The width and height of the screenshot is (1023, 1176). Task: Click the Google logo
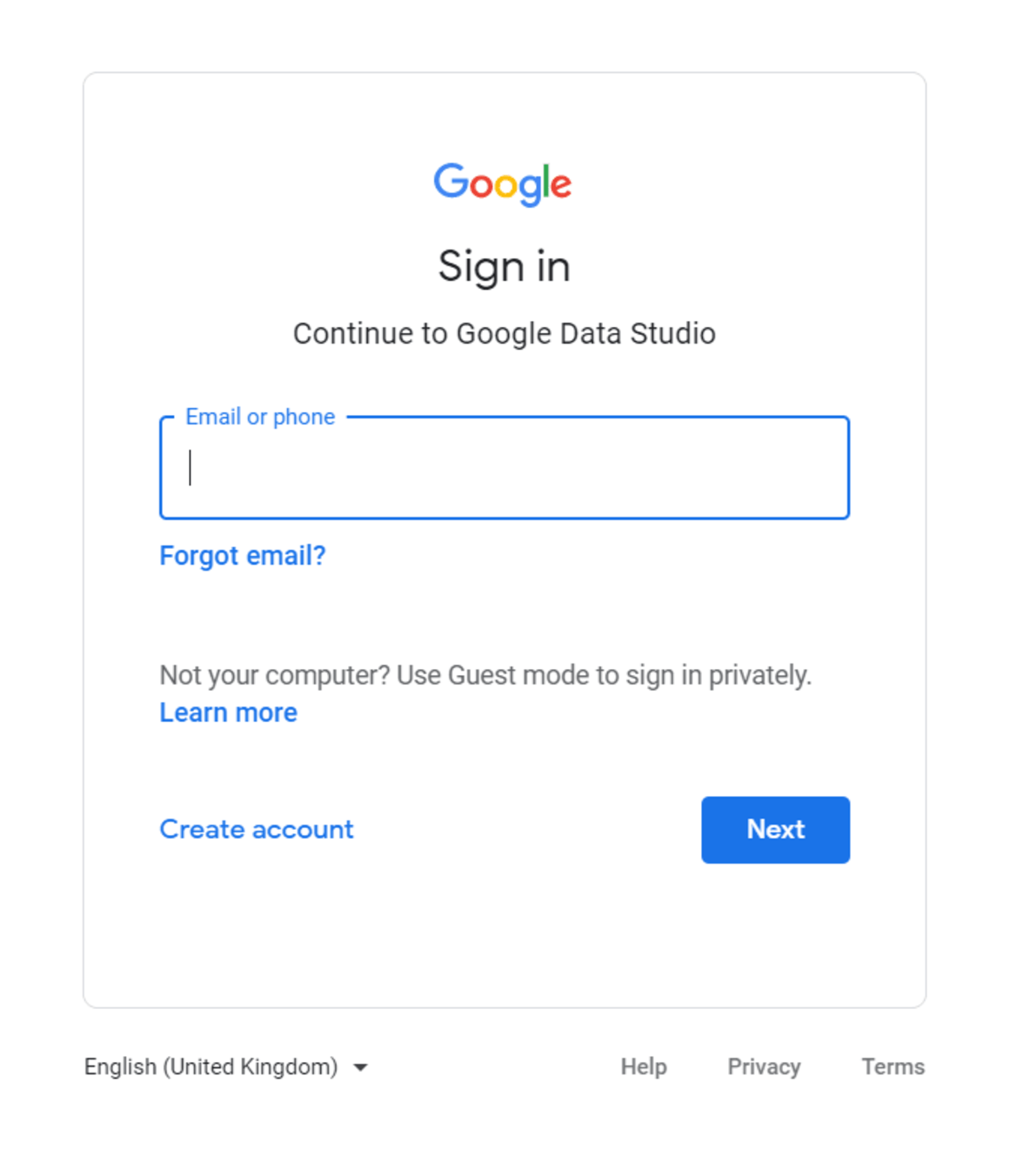coord(503,182)
